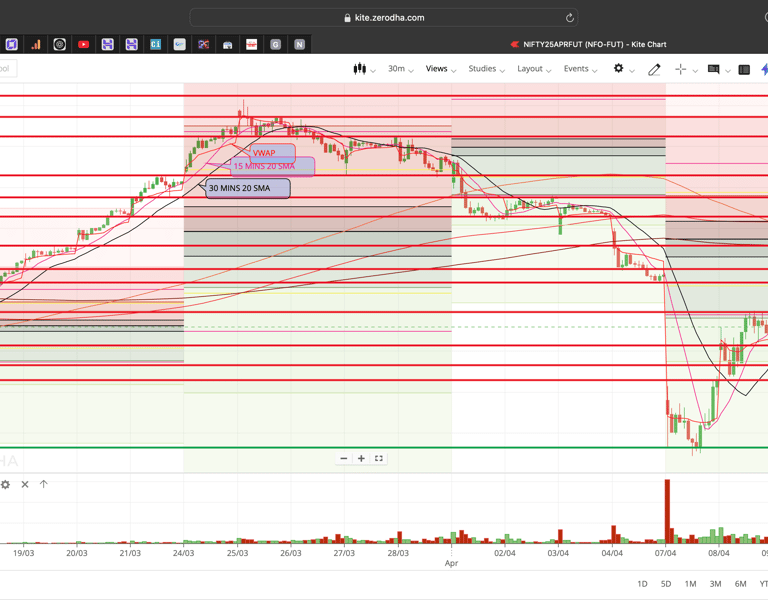Viewport: 768px width, 600px height.
Task: Set range to 3M
Action: click(715, 584)
